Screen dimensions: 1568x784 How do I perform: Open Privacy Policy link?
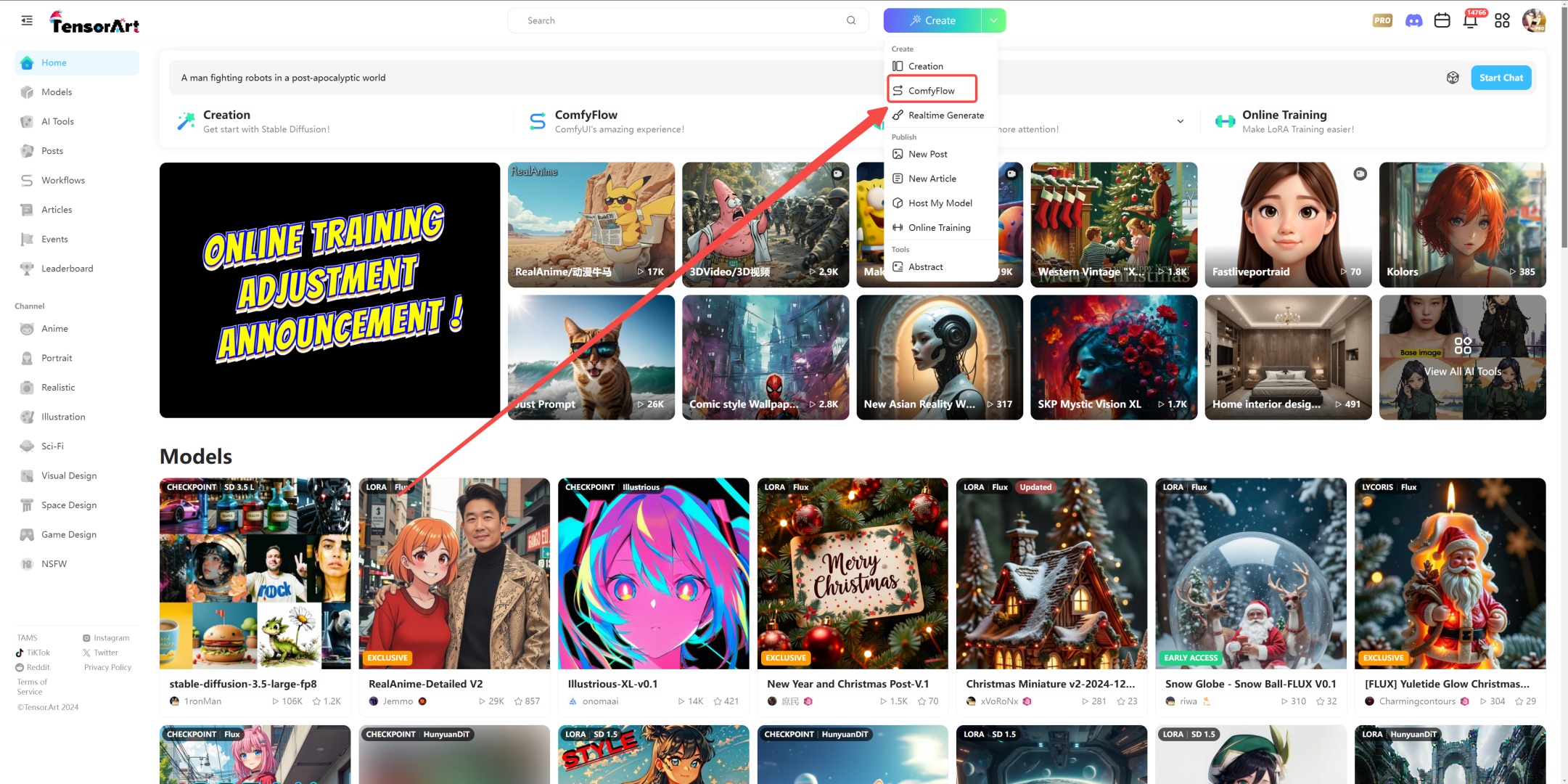coord(107,667)
